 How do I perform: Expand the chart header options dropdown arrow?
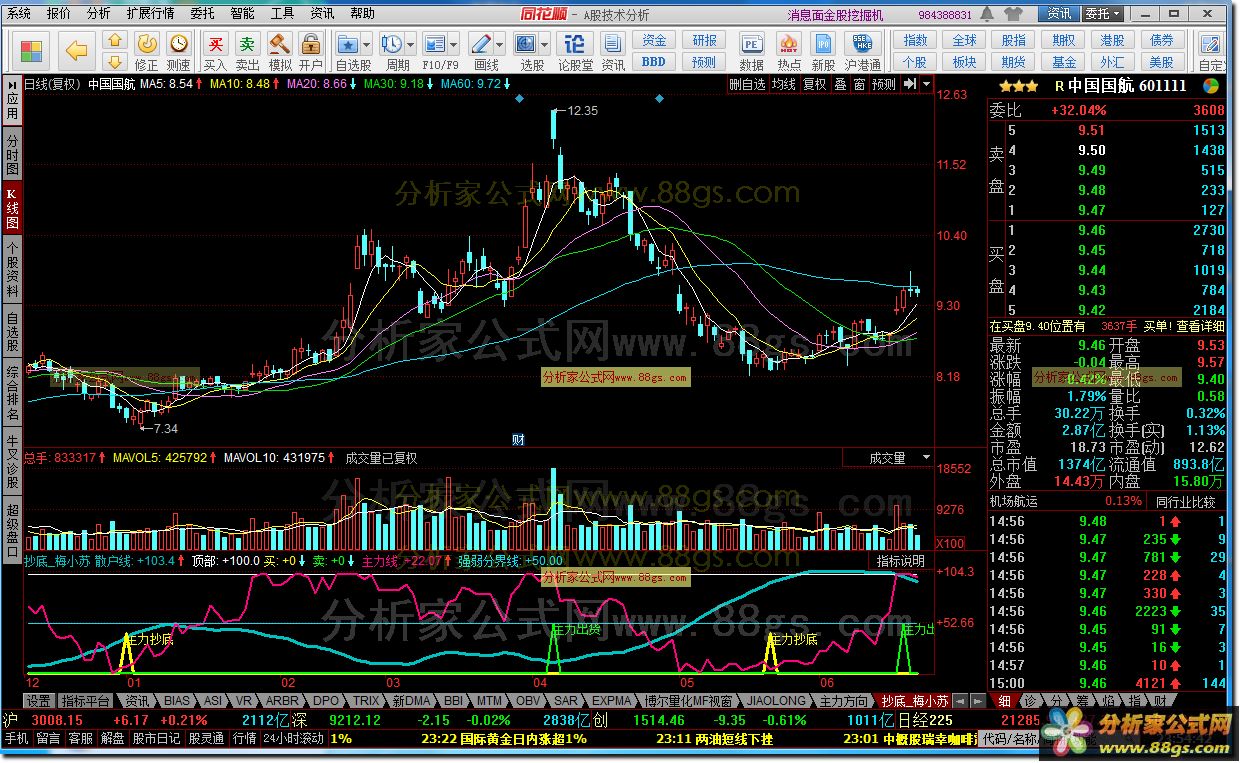926,84
